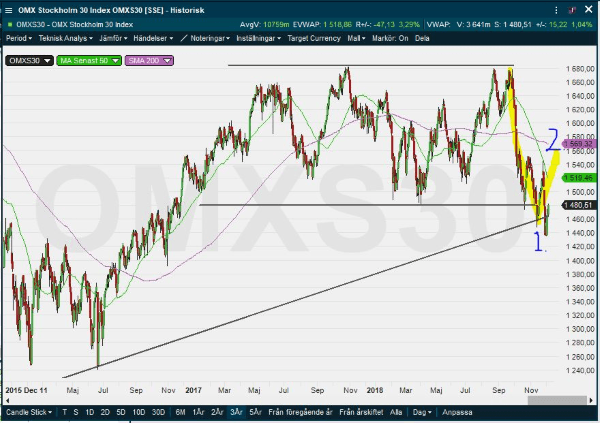
Task: Close the OMXS30 chart window
Action: coord(589,10)
